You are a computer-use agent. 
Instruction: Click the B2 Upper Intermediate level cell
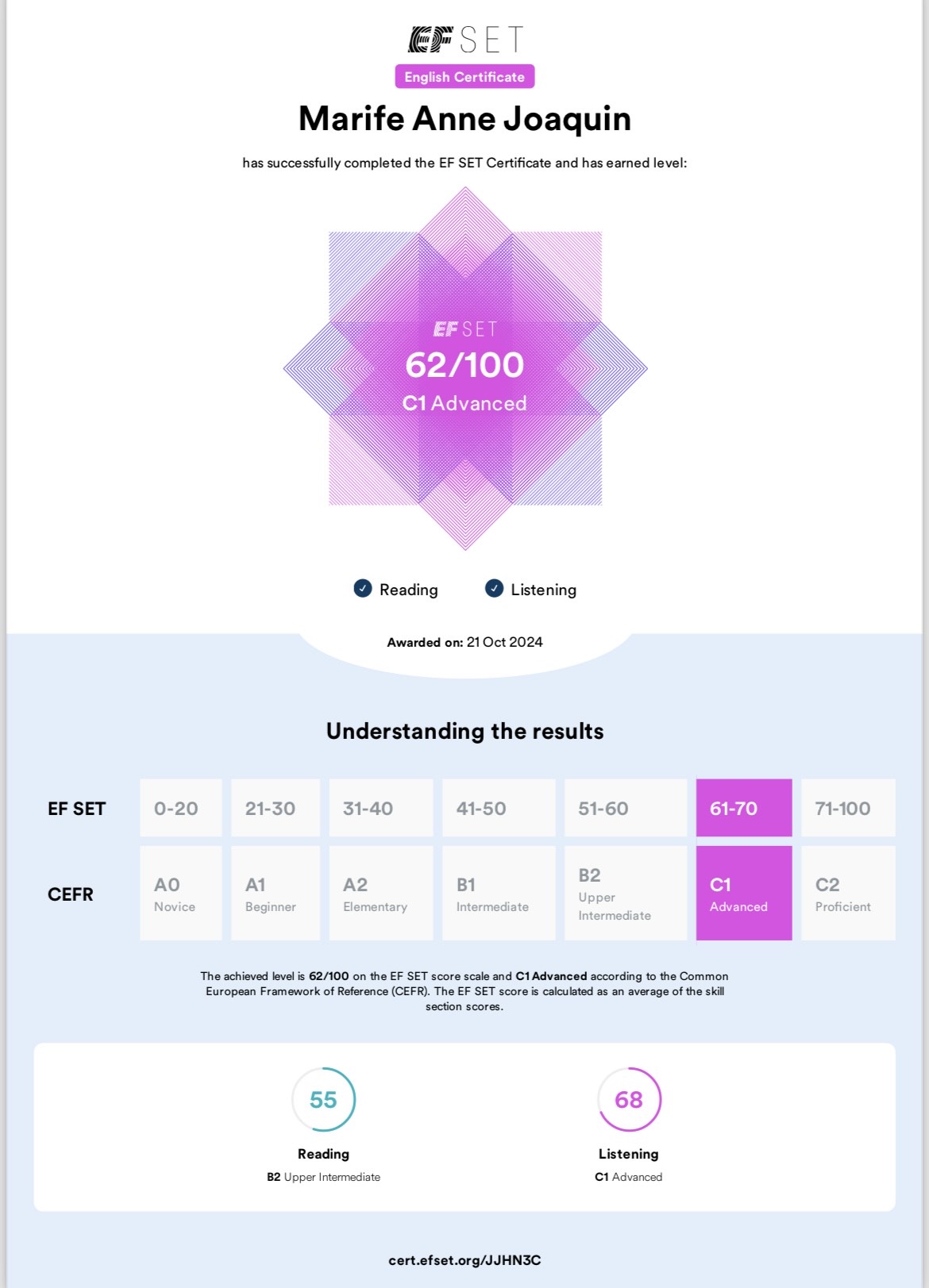pos(625,893)
